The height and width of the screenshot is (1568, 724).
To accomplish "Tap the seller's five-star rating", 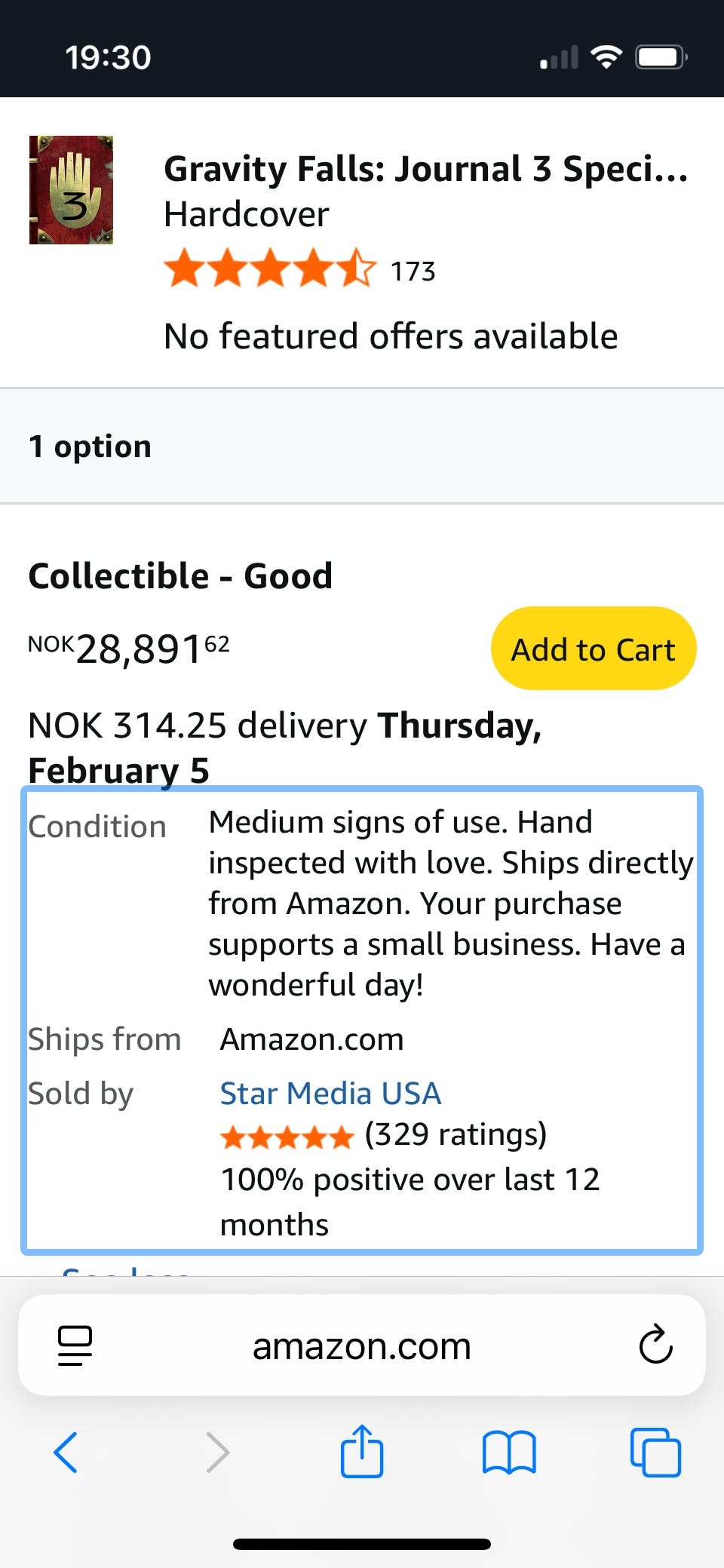I will coord(287,1136).
